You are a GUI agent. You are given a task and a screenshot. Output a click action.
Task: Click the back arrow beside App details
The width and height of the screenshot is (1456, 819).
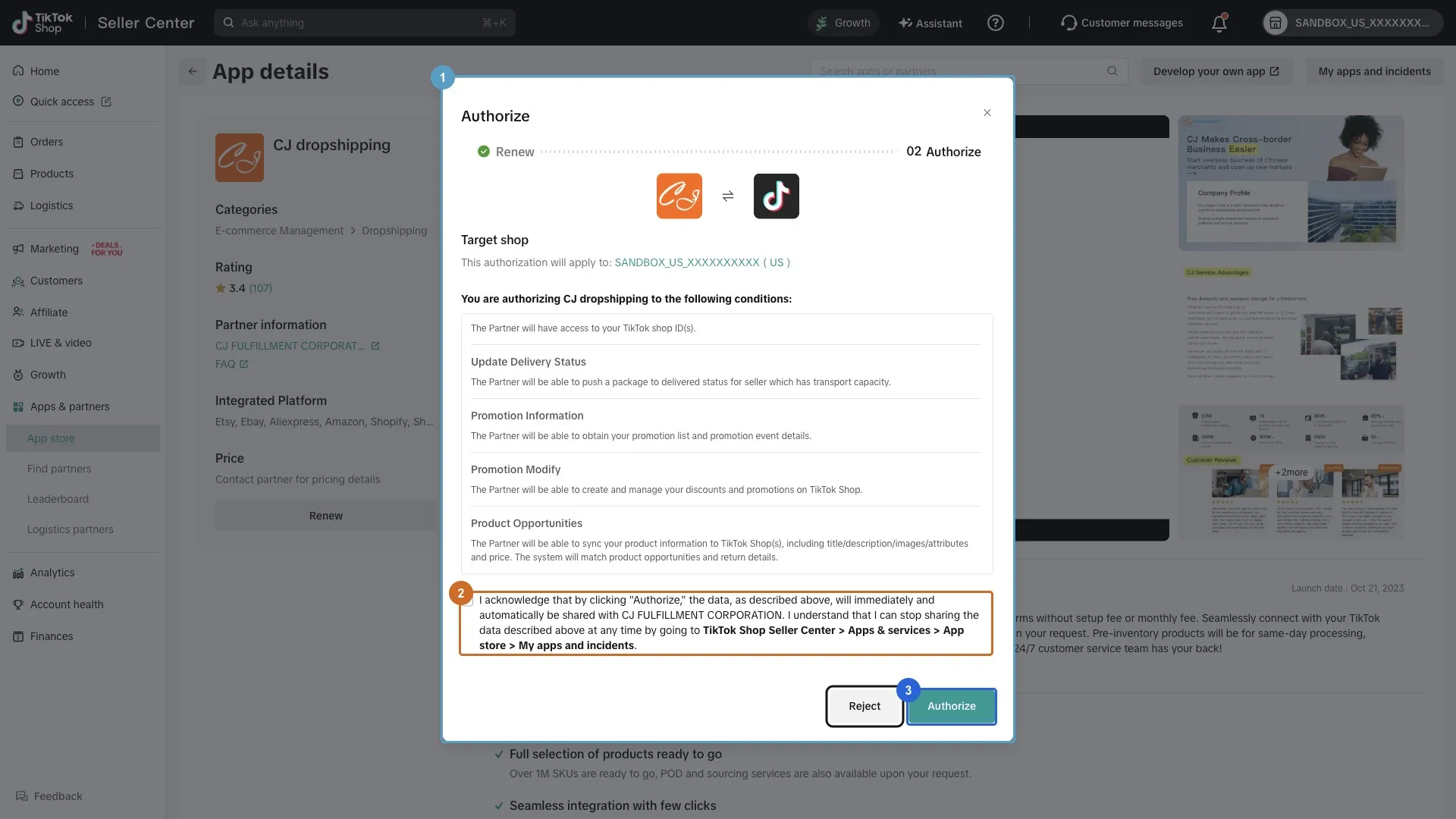[193, 71]
